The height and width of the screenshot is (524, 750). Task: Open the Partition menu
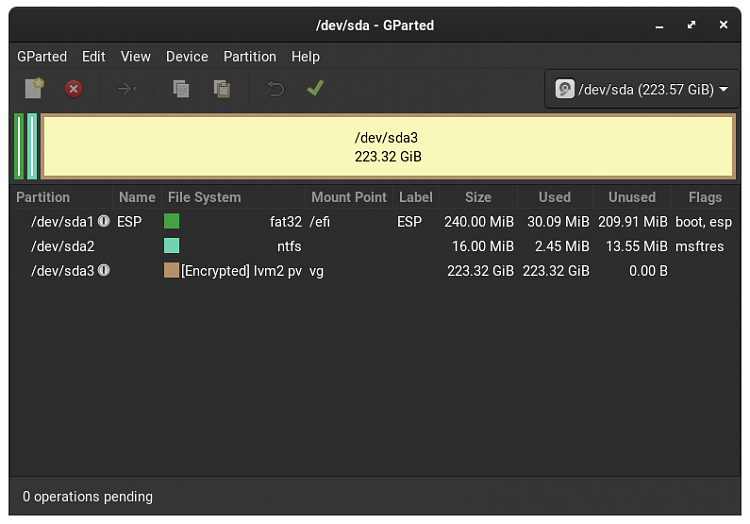250,57
